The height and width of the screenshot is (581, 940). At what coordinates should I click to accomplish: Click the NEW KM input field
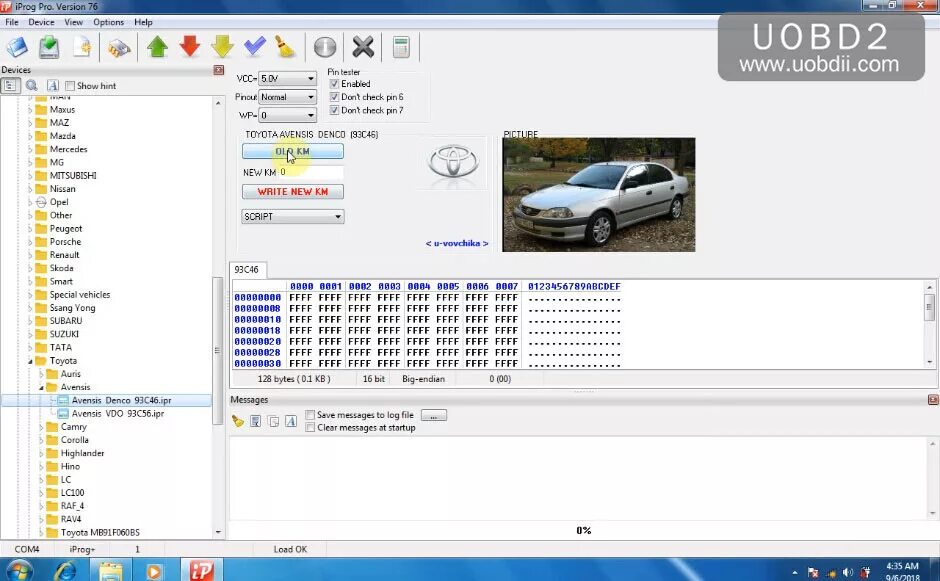[x=311, y=172]
